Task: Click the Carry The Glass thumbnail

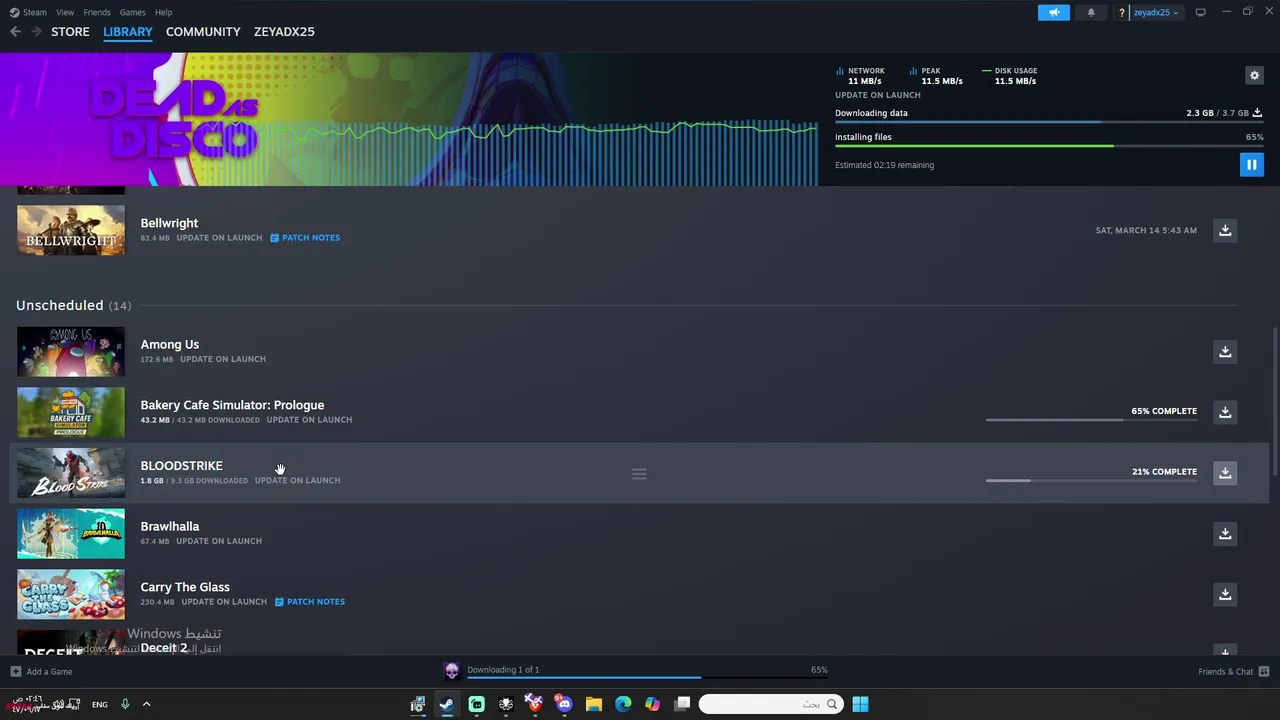Action: pos(71,594)
